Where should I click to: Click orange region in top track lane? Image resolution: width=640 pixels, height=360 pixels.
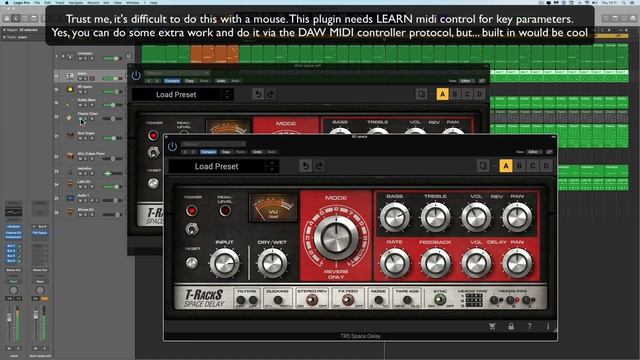coord(215,54)
